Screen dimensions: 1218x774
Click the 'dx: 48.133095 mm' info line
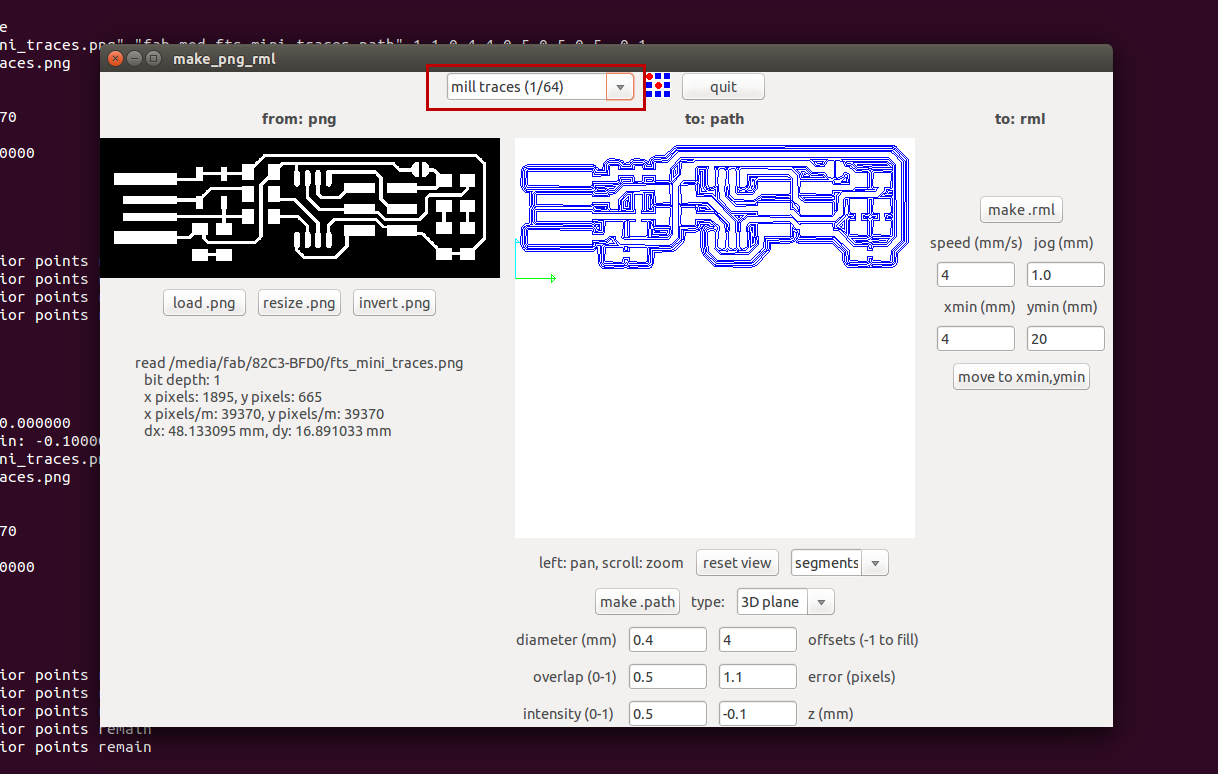pyautogui.click(x=268, y=432)
